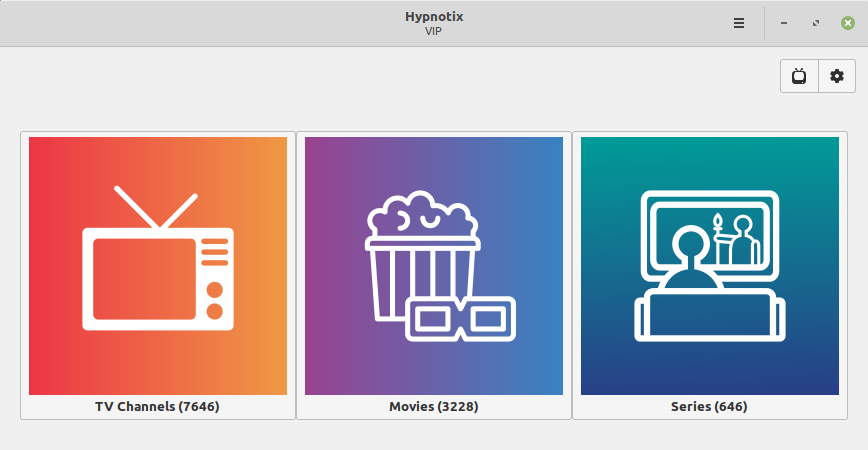Click the antenna on the television icon

(x=155, y=207)
